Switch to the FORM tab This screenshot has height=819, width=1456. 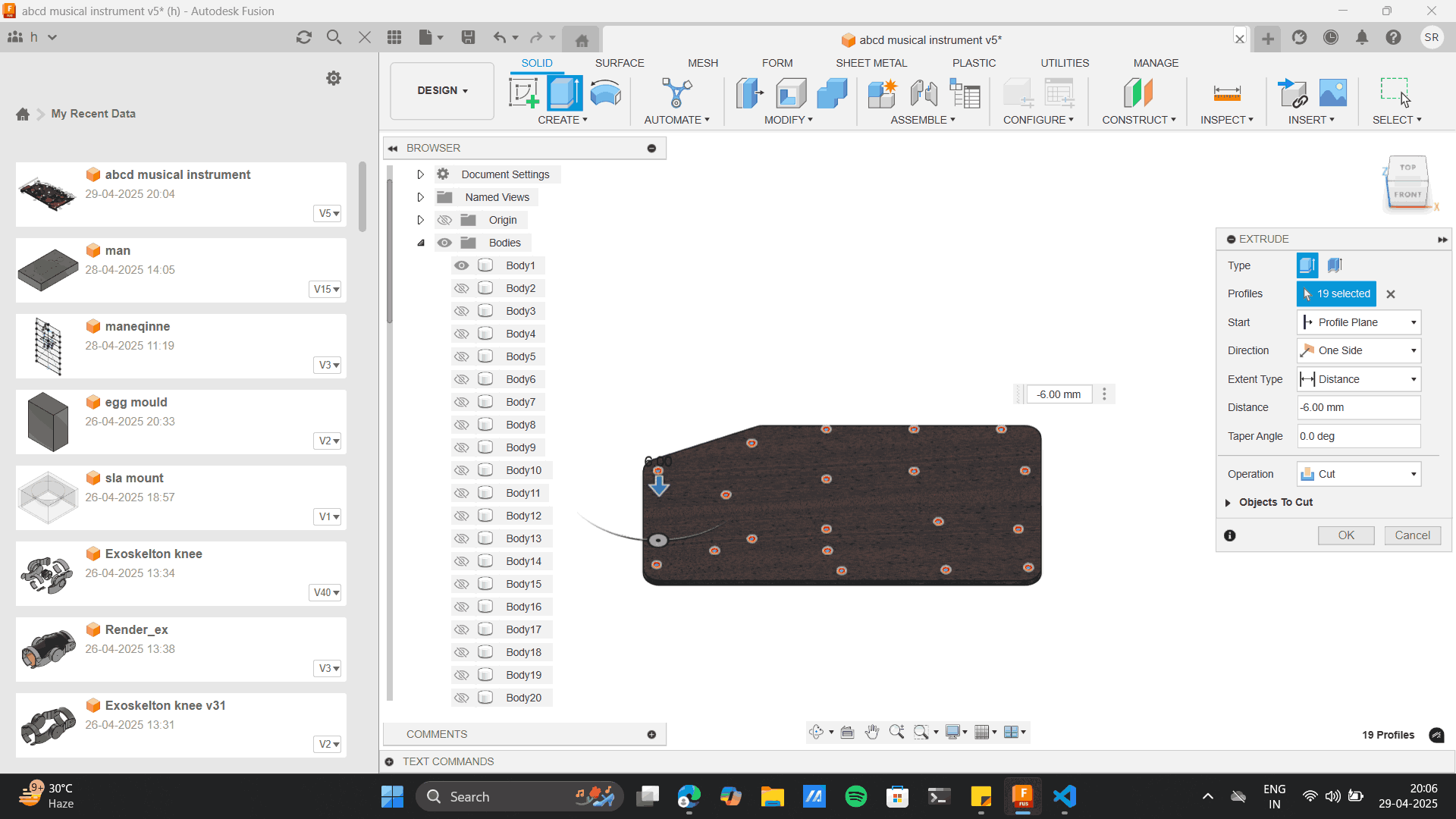coord(777,63)
